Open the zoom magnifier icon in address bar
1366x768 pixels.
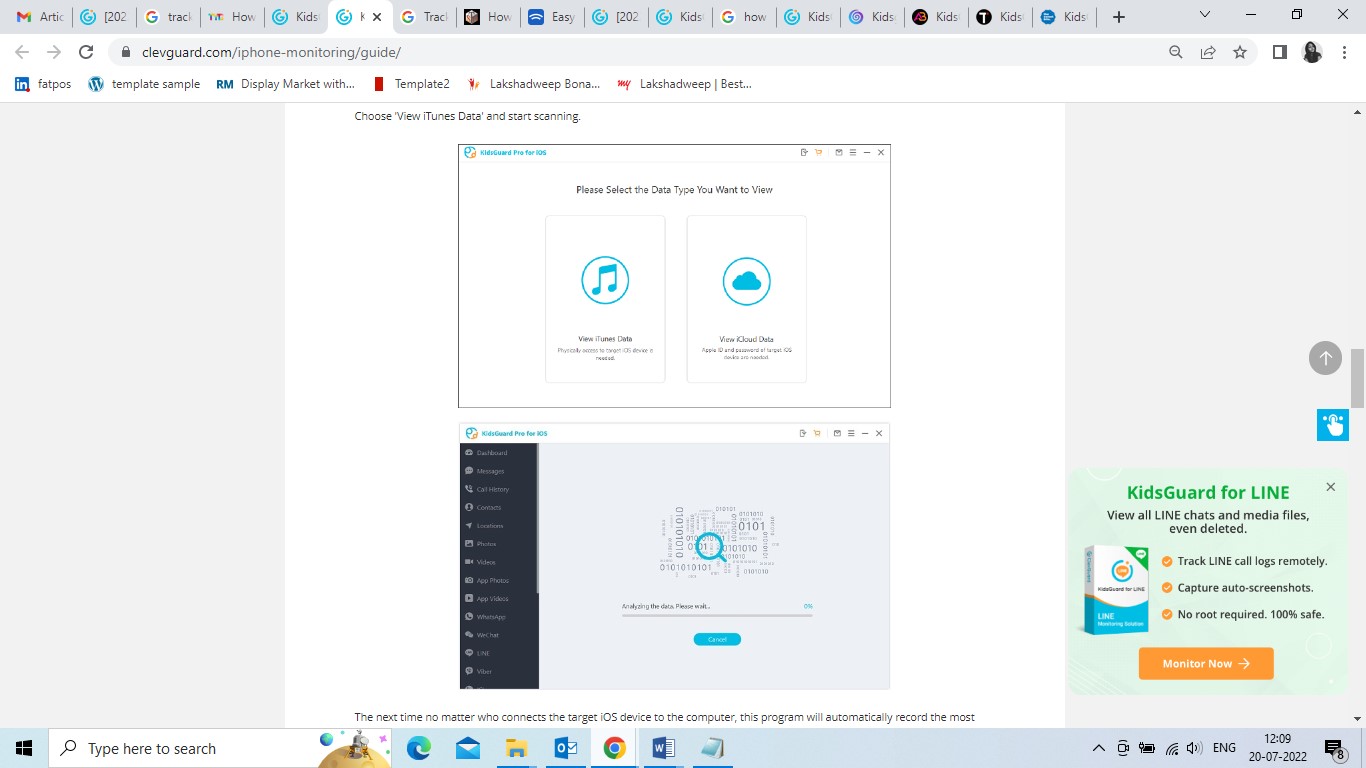click(1176, 52)
